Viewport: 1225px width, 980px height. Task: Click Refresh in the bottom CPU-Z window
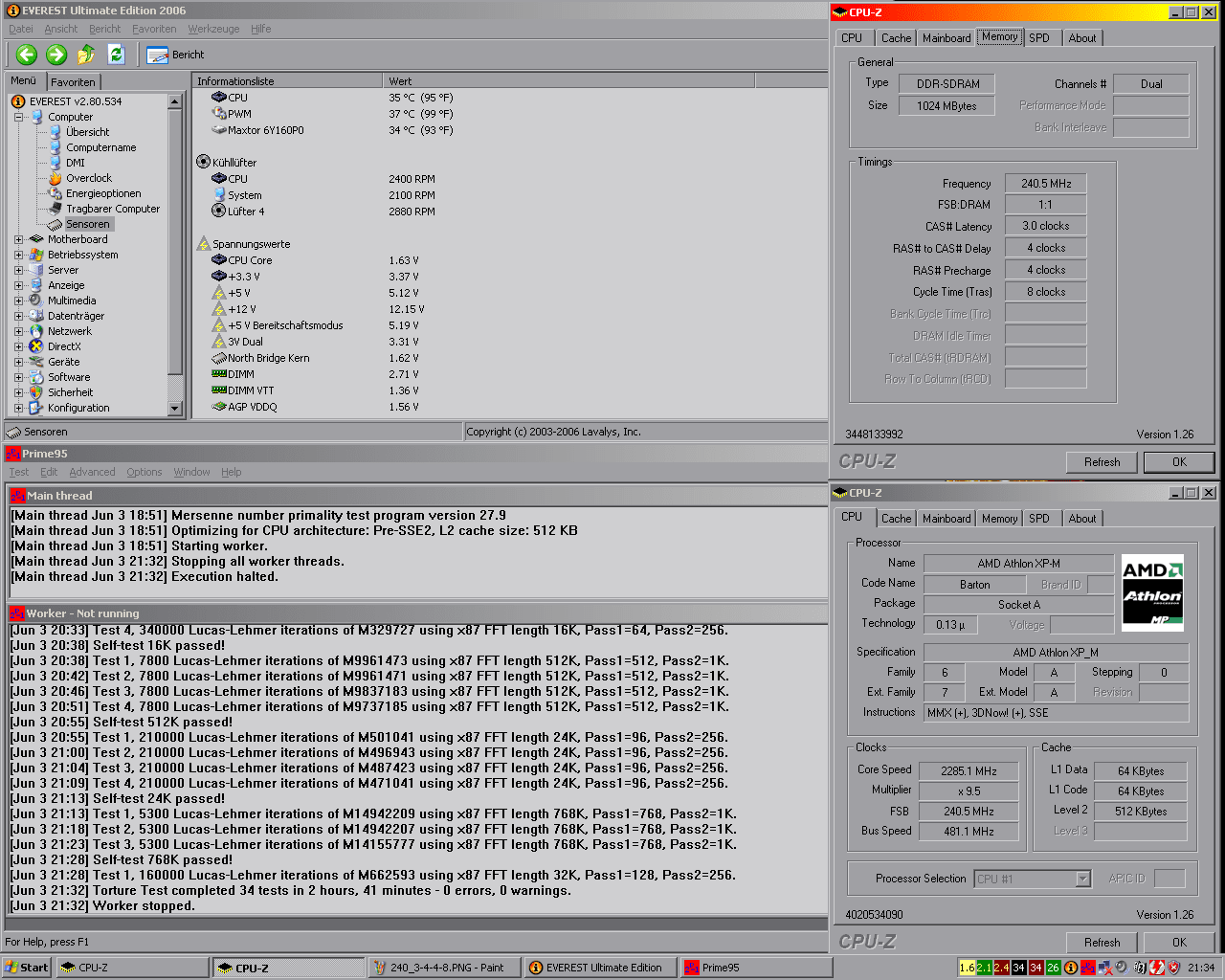pyautogui.click(x=1102, y=943)
